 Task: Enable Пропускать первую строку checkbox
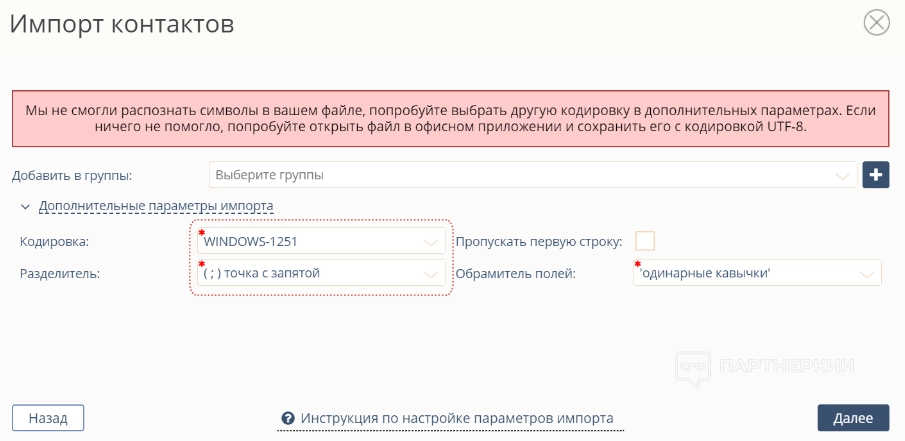click(x=645, y=241)
